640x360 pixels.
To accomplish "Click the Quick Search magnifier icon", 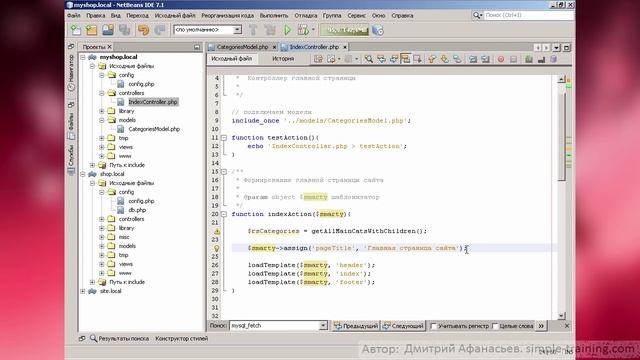I will pos(477,16).
